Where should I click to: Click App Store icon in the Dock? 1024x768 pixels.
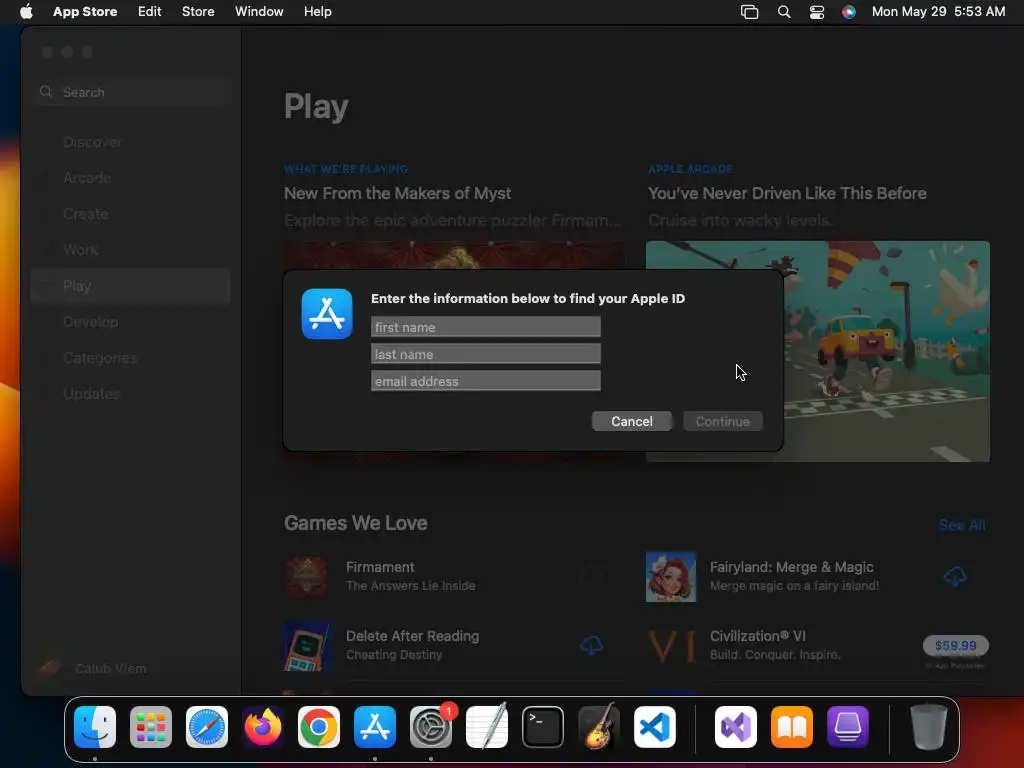pyautogui.click(x=375, y=727)
